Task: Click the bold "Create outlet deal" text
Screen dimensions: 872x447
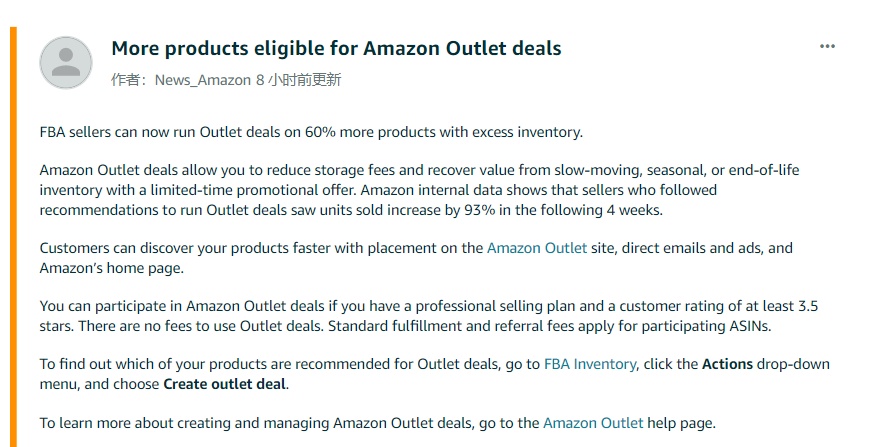Action: click(225, 384)
